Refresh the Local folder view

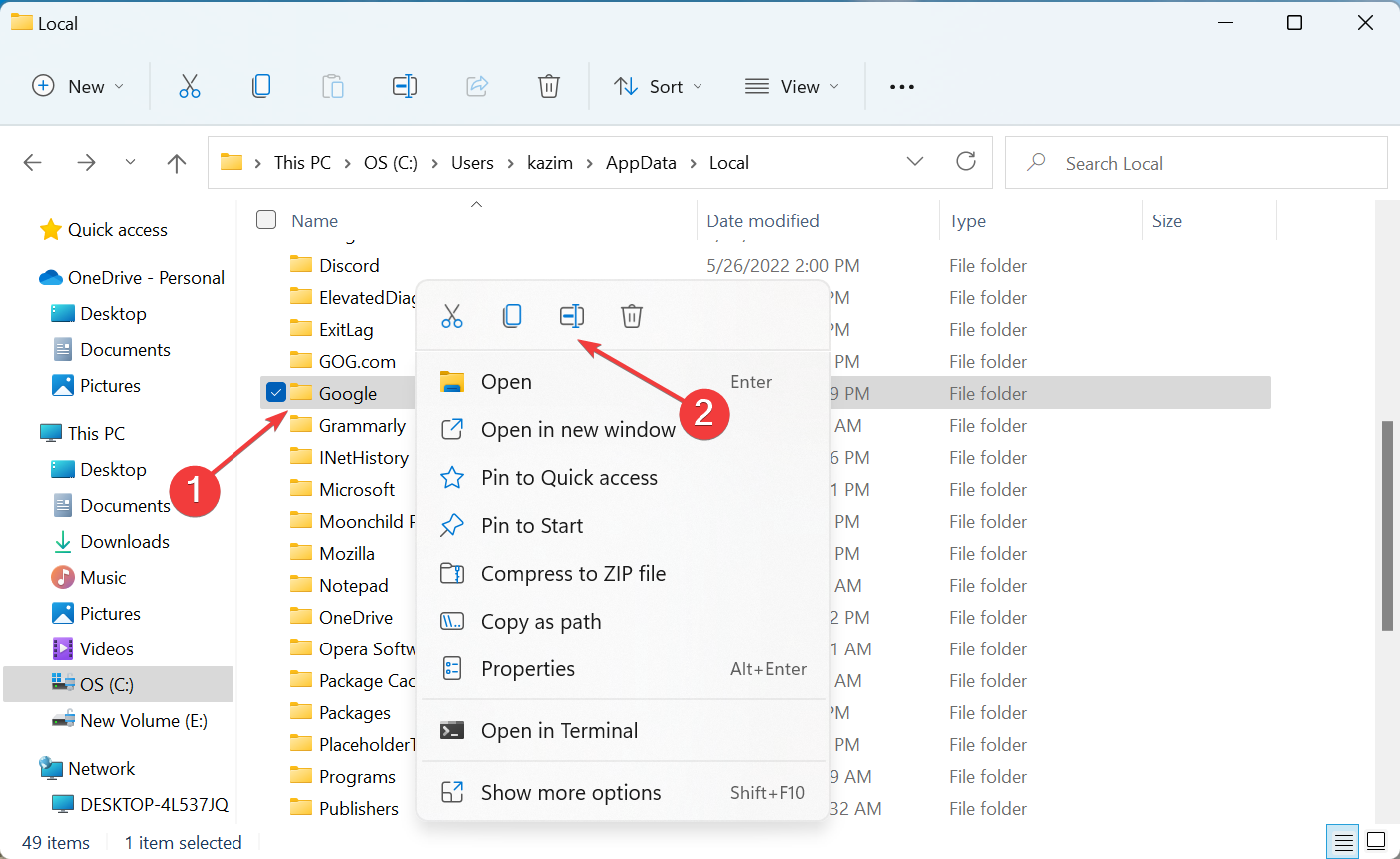[x=966, y=162]
